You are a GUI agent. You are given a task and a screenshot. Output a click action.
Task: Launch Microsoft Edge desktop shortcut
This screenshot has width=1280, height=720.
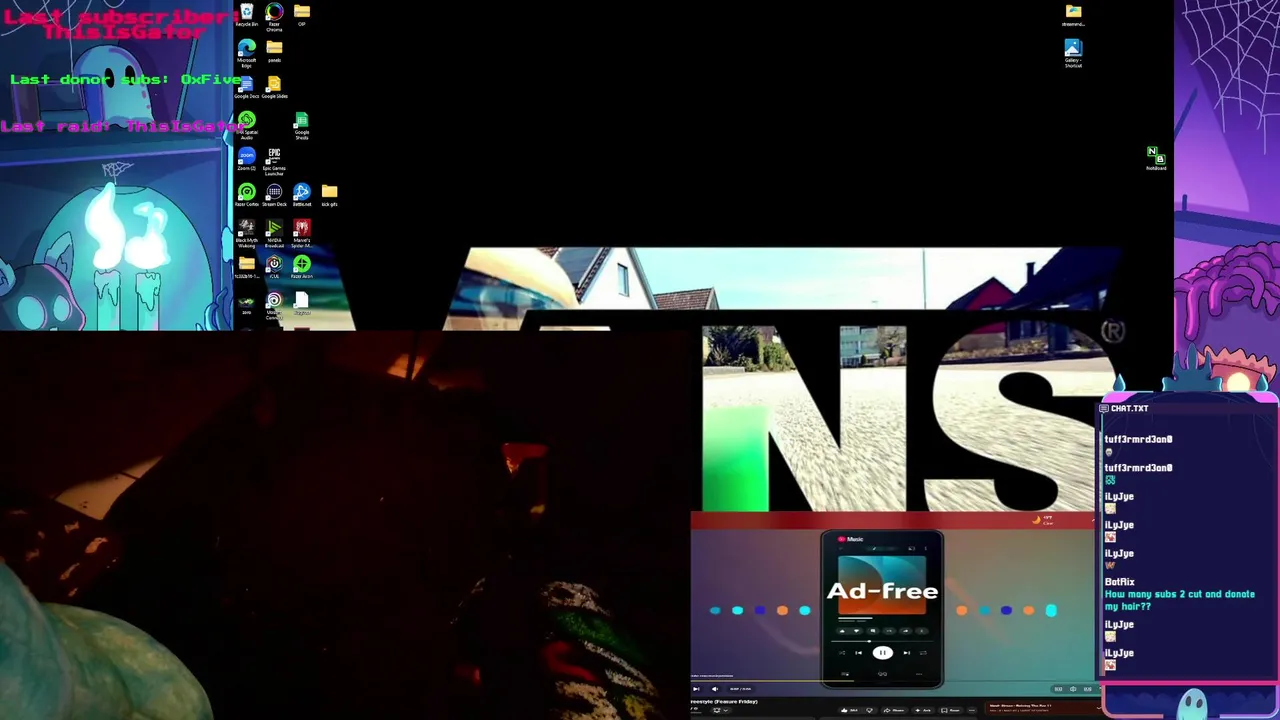coord(246,53)
